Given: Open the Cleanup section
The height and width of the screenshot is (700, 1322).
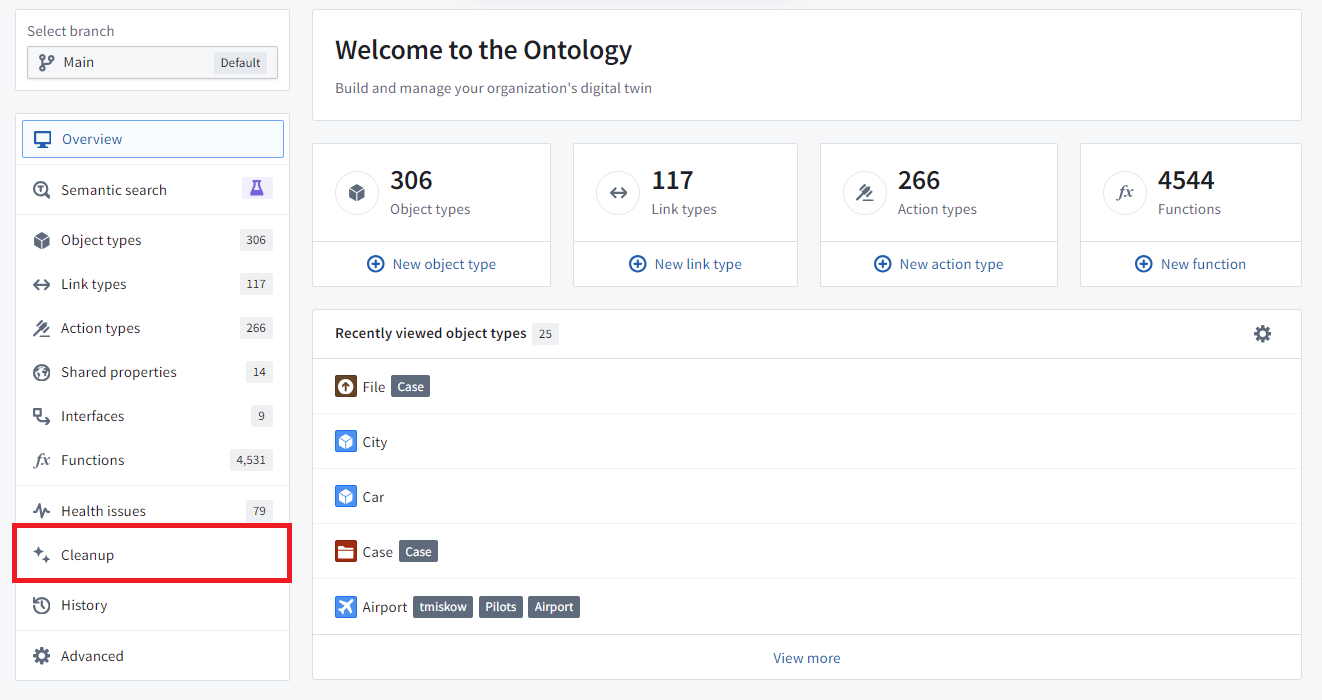Looking at the screenshot, I should [153, 555].
